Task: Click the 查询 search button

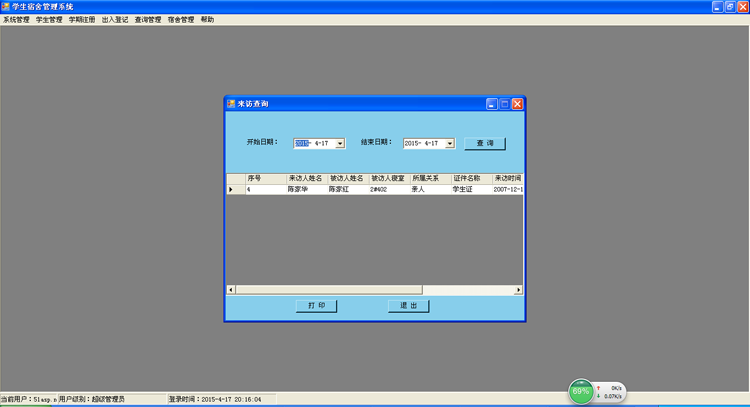Action: click(484, 143)
